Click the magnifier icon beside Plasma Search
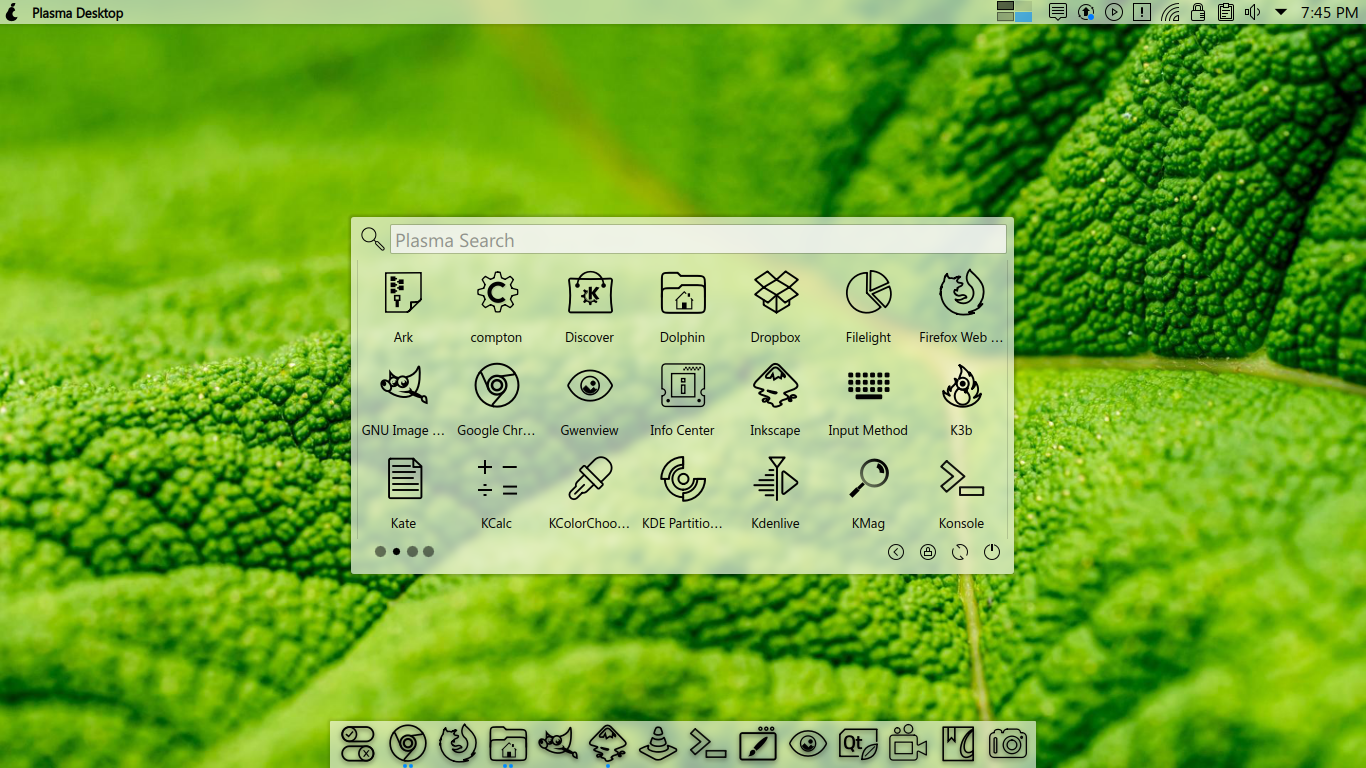 372,239
